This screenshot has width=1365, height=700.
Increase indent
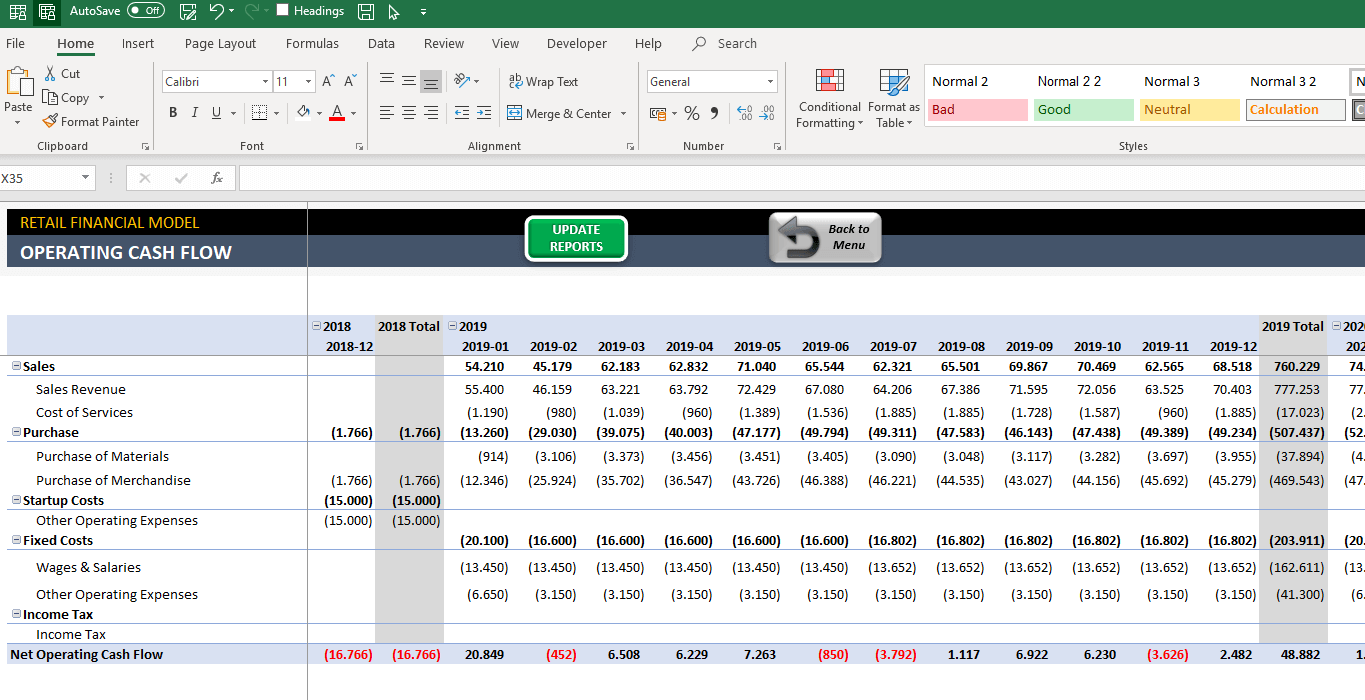click(483, 113)
